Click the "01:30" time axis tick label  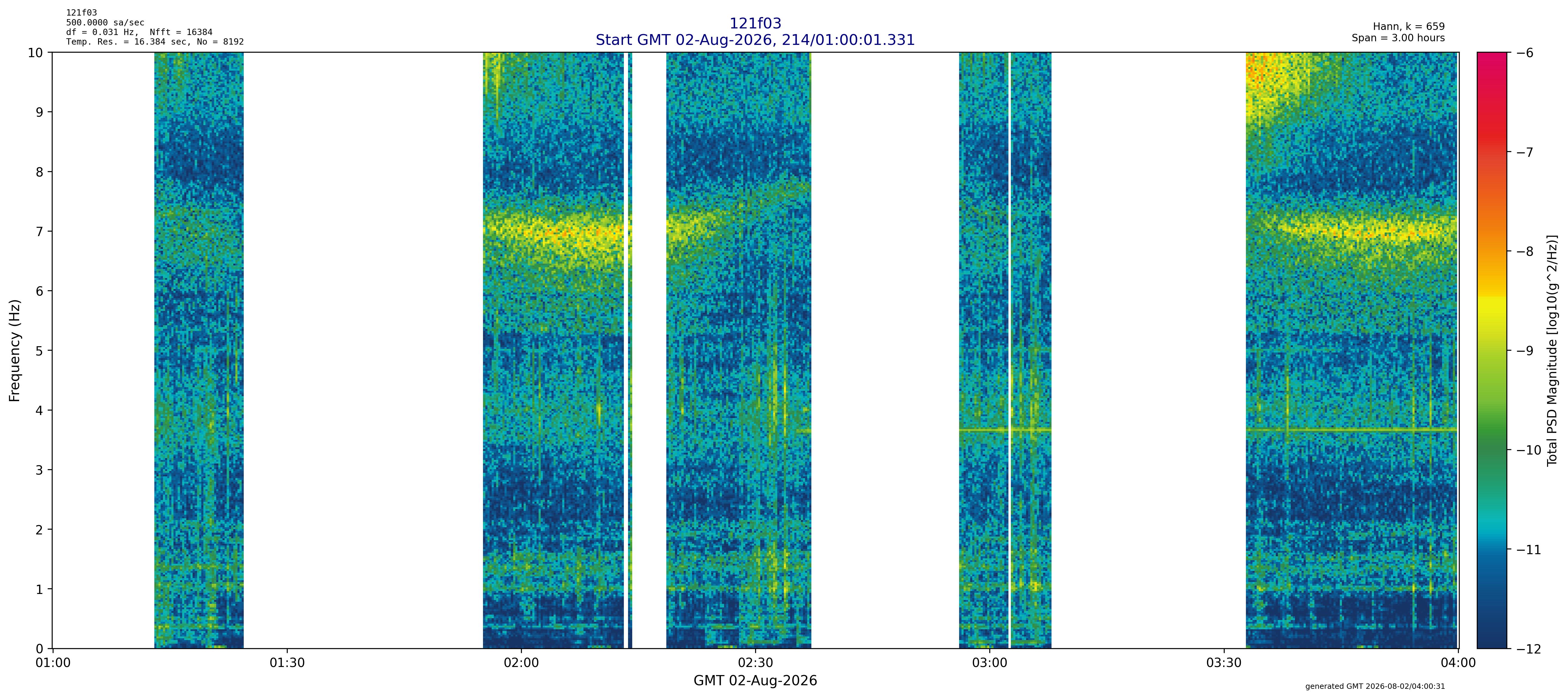(287, 662)
